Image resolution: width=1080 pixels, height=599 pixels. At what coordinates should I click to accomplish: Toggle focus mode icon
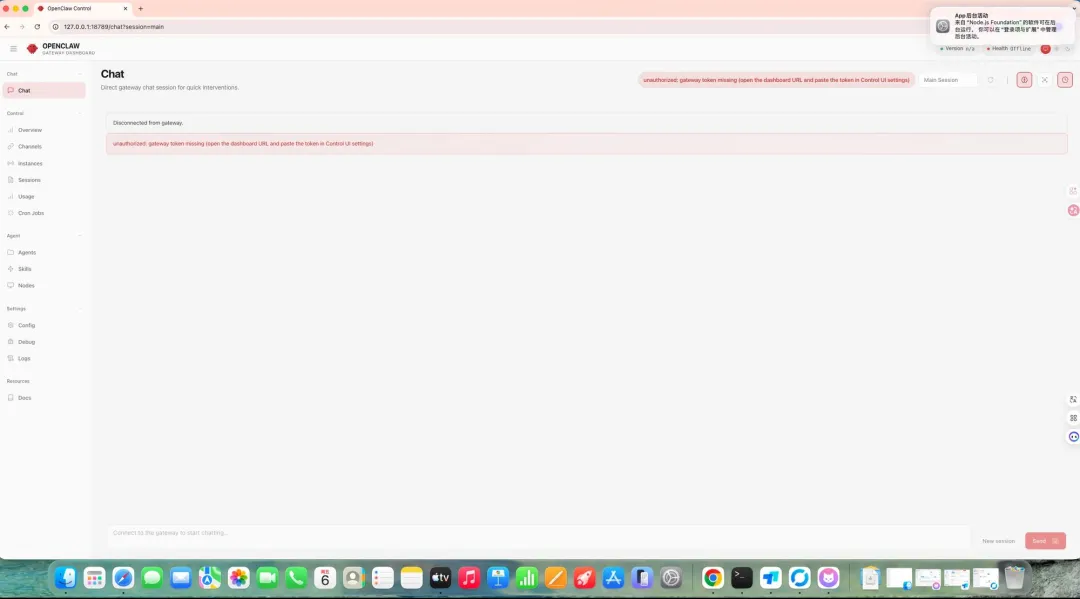click(x=1045, y=80)
